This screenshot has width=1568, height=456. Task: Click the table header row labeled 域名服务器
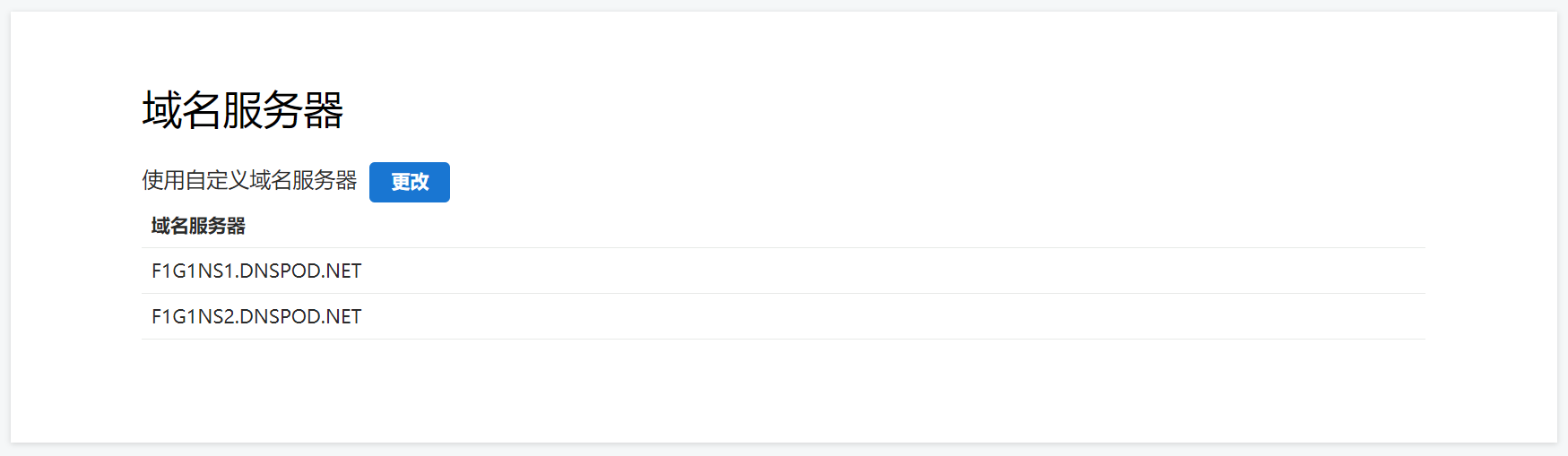click(x=198, y=226)
